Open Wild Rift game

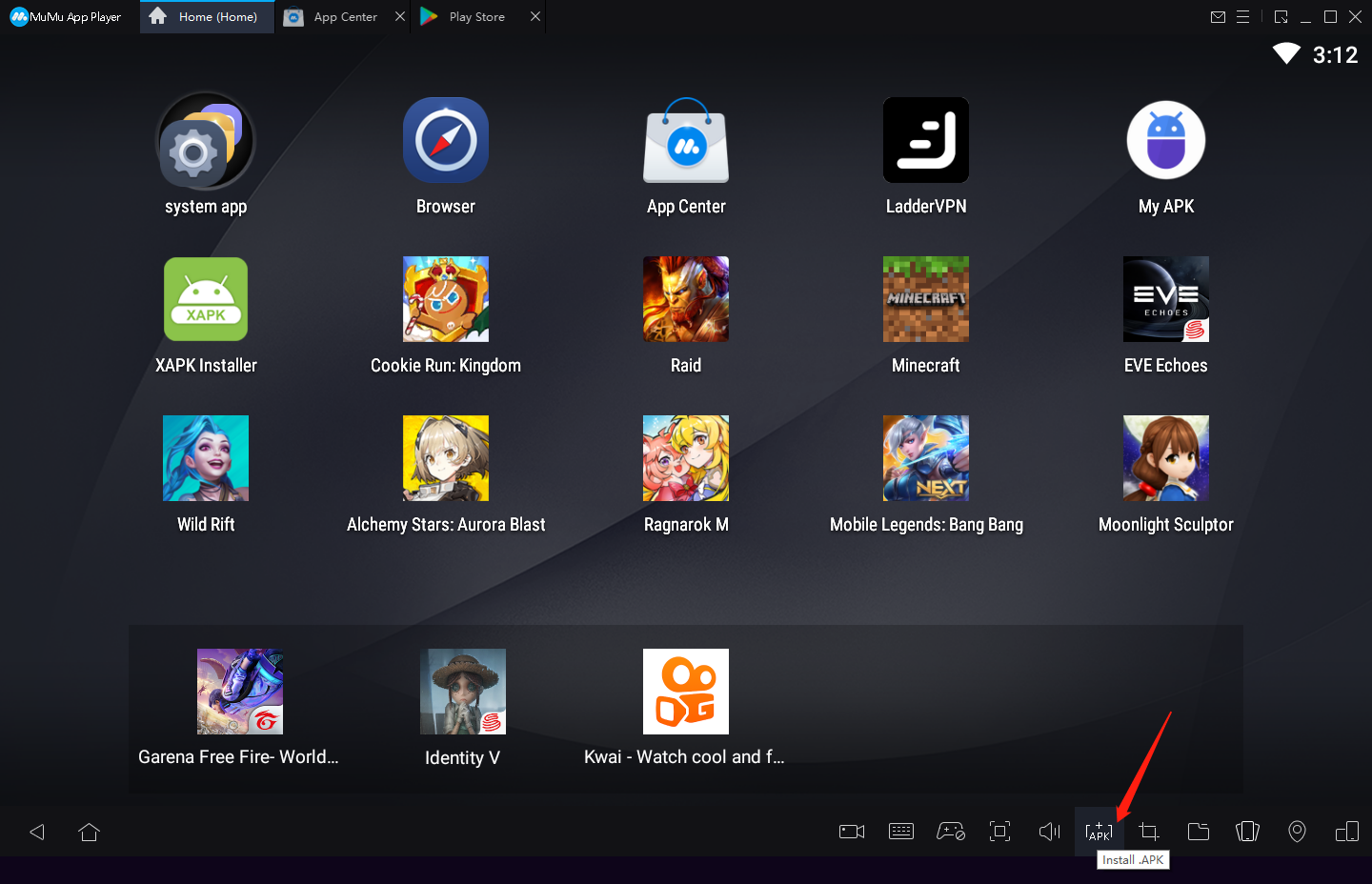tap(206, 458)
